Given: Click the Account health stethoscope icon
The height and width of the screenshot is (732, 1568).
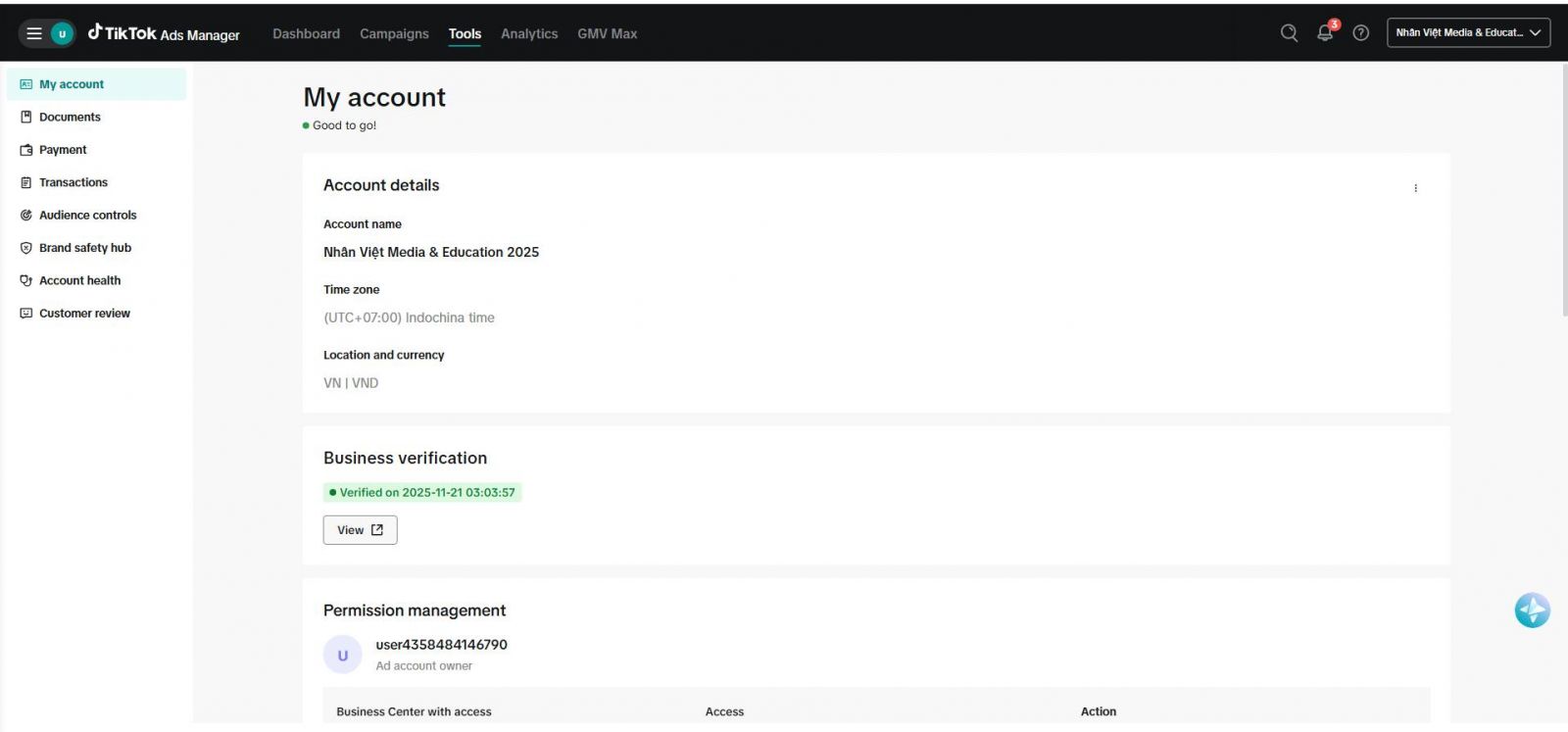Looking at the screenshot, I should [x=26, y=280].
